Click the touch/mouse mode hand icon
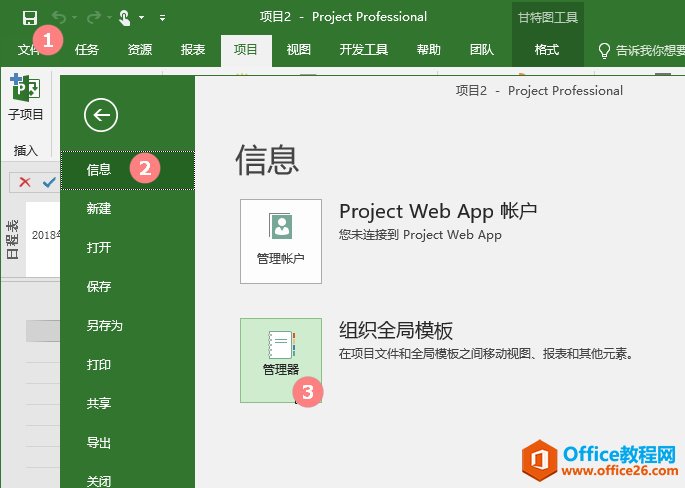Viewport: 685px width, 488px height. tap(125, 17)
